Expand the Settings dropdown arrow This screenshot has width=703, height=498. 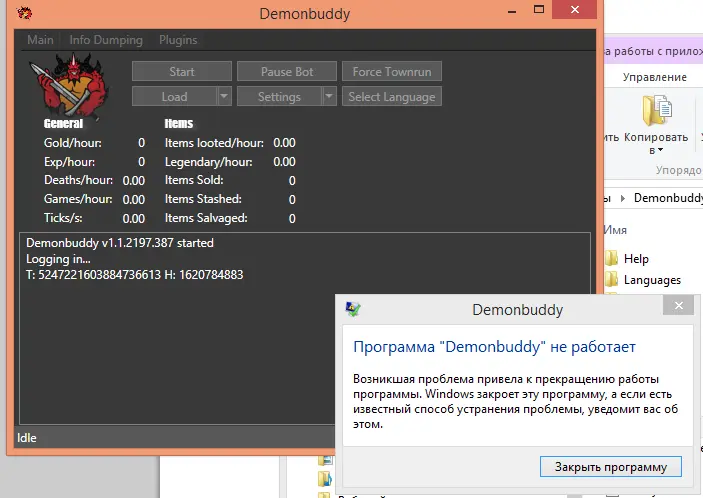330,96
